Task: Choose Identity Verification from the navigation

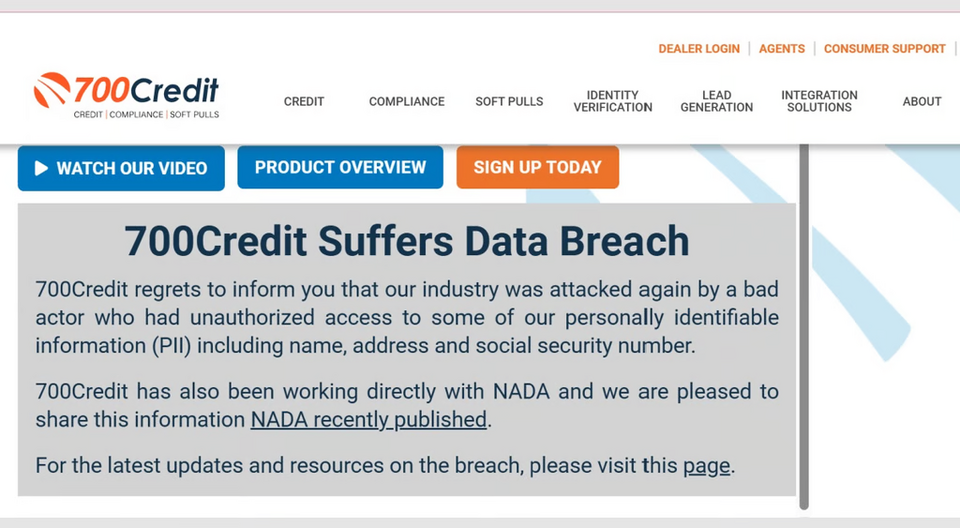Action: [612, 101]
